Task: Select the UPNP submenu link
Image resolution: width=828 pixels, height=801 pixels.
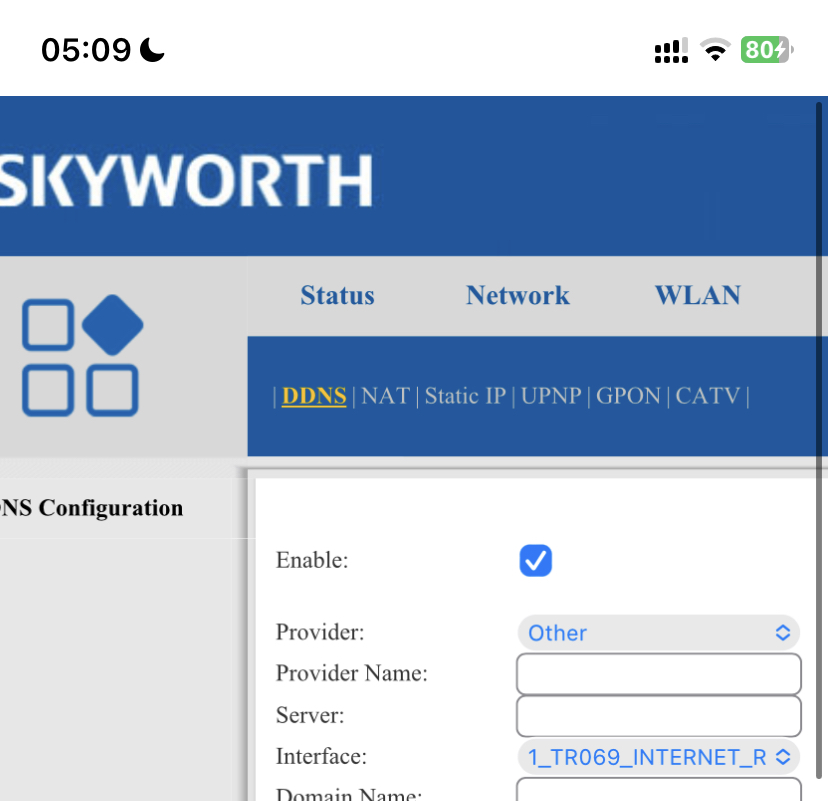Action: (551, 396)
